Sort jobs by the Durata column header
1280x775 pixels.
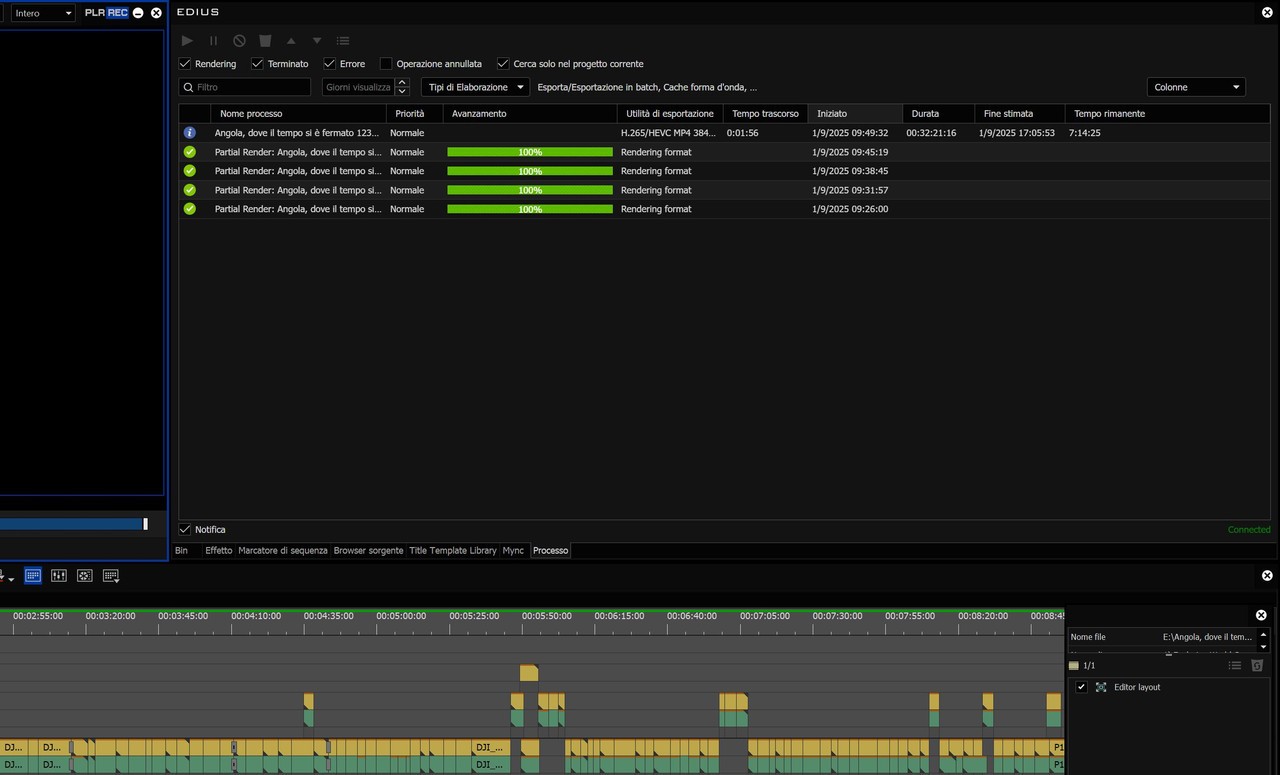coord(924,113)
